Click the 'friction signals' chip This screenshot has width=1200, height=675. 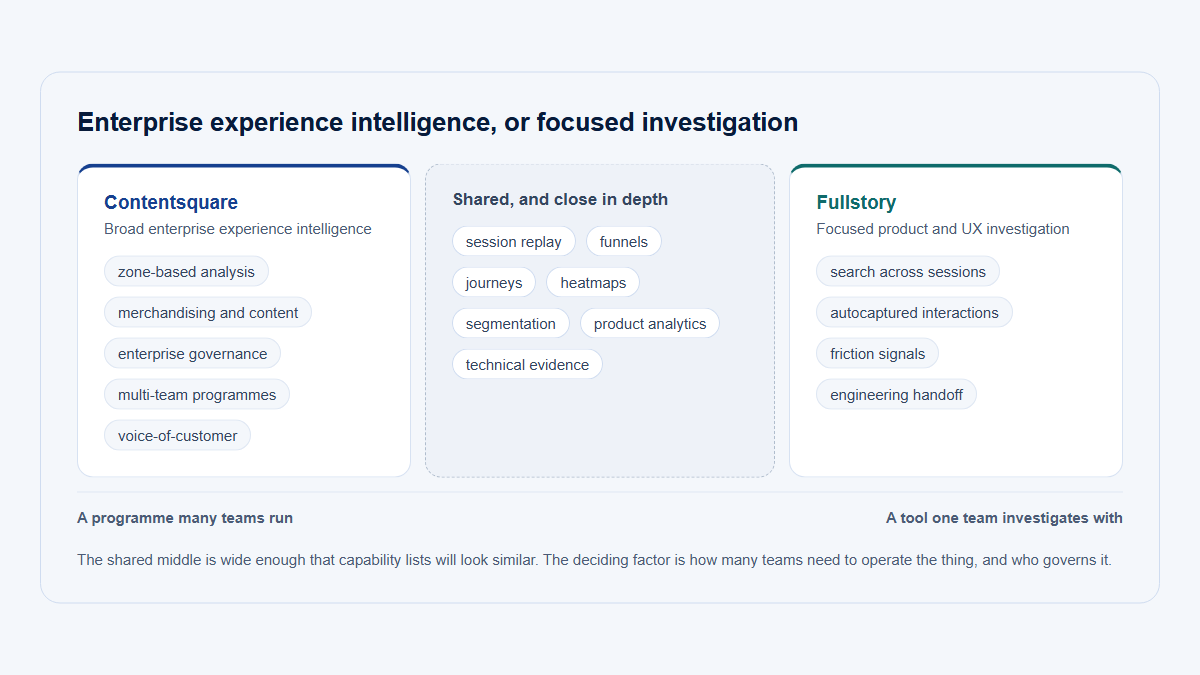[878, 354]
